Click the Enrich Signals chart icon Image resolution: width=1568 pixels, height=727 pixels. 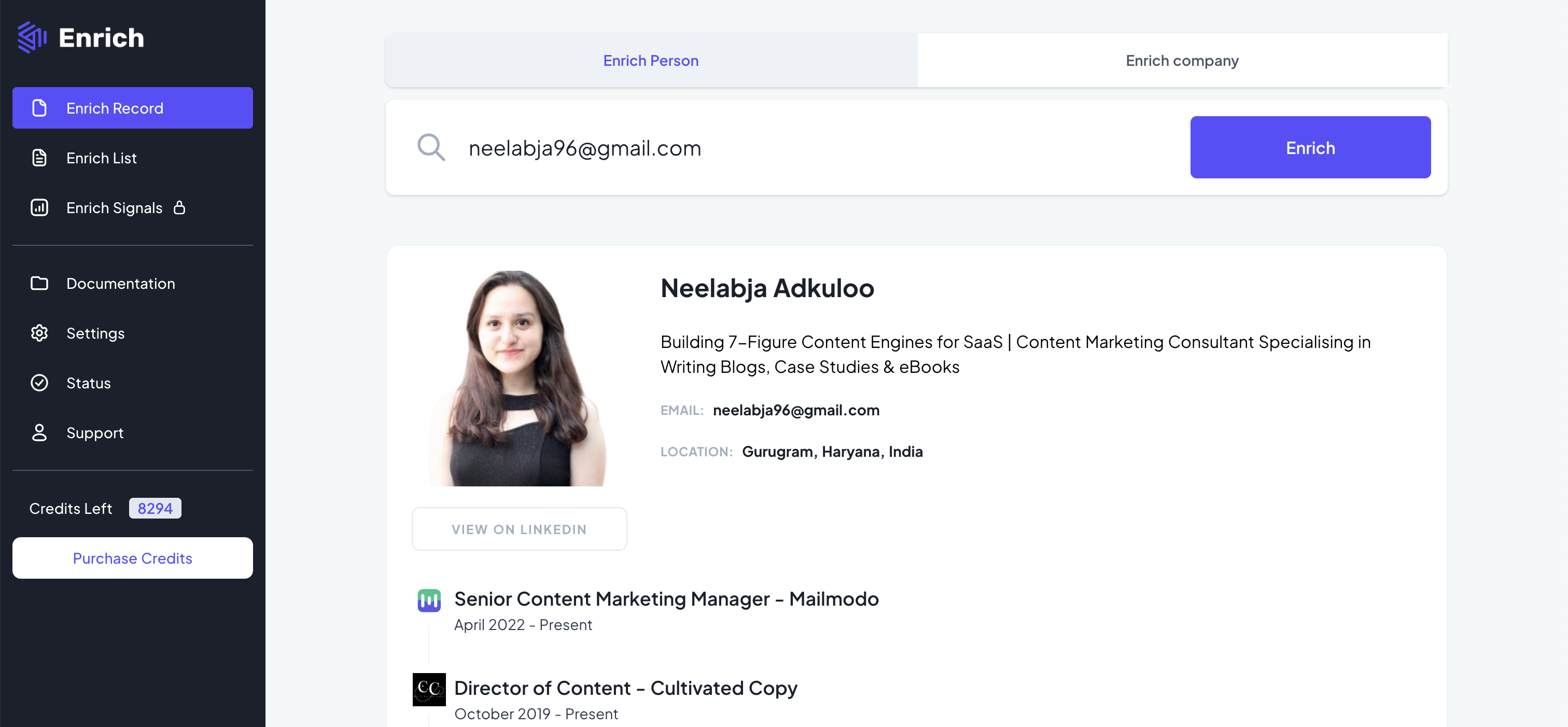[x=39, y=207]
